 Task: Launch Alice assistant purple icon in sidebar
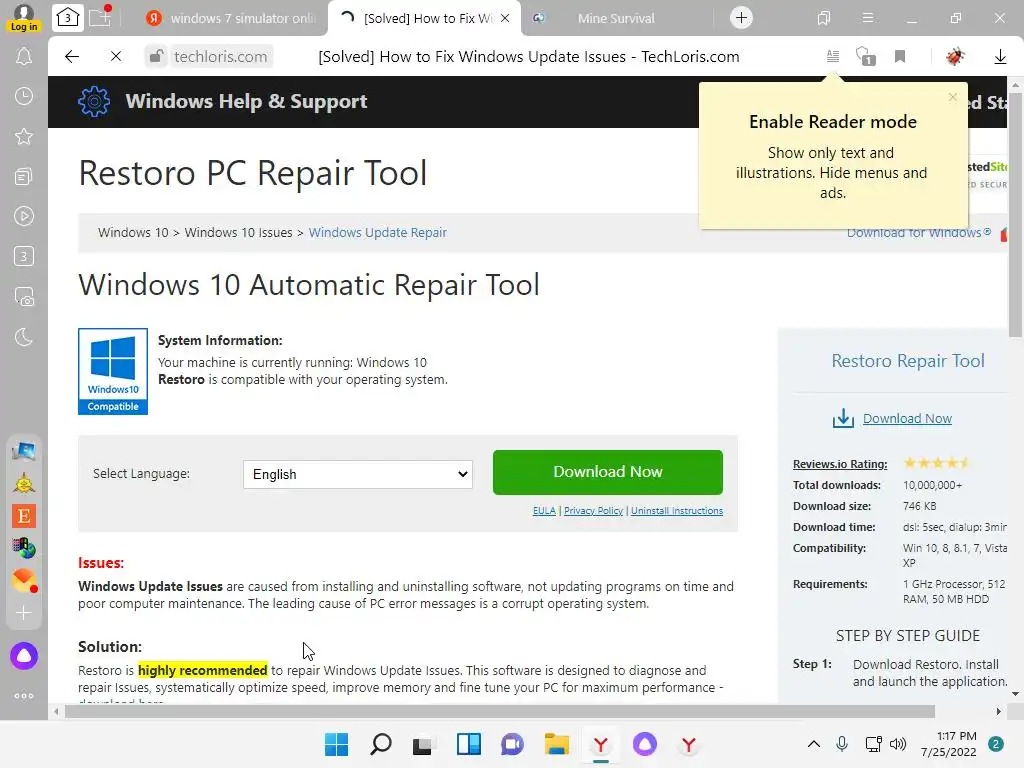(24, 656)
